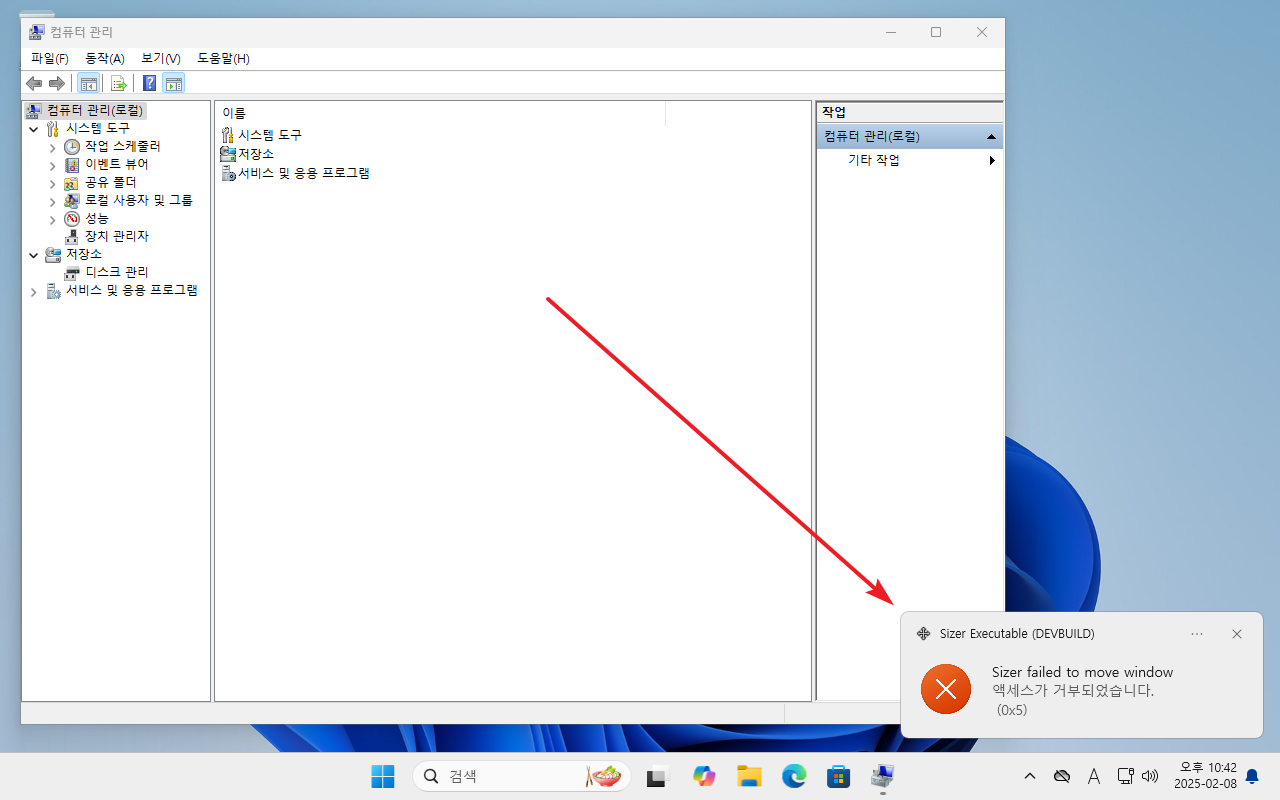
Task: Expand the 기타 작업 submenu arrow
Action: 991,160
